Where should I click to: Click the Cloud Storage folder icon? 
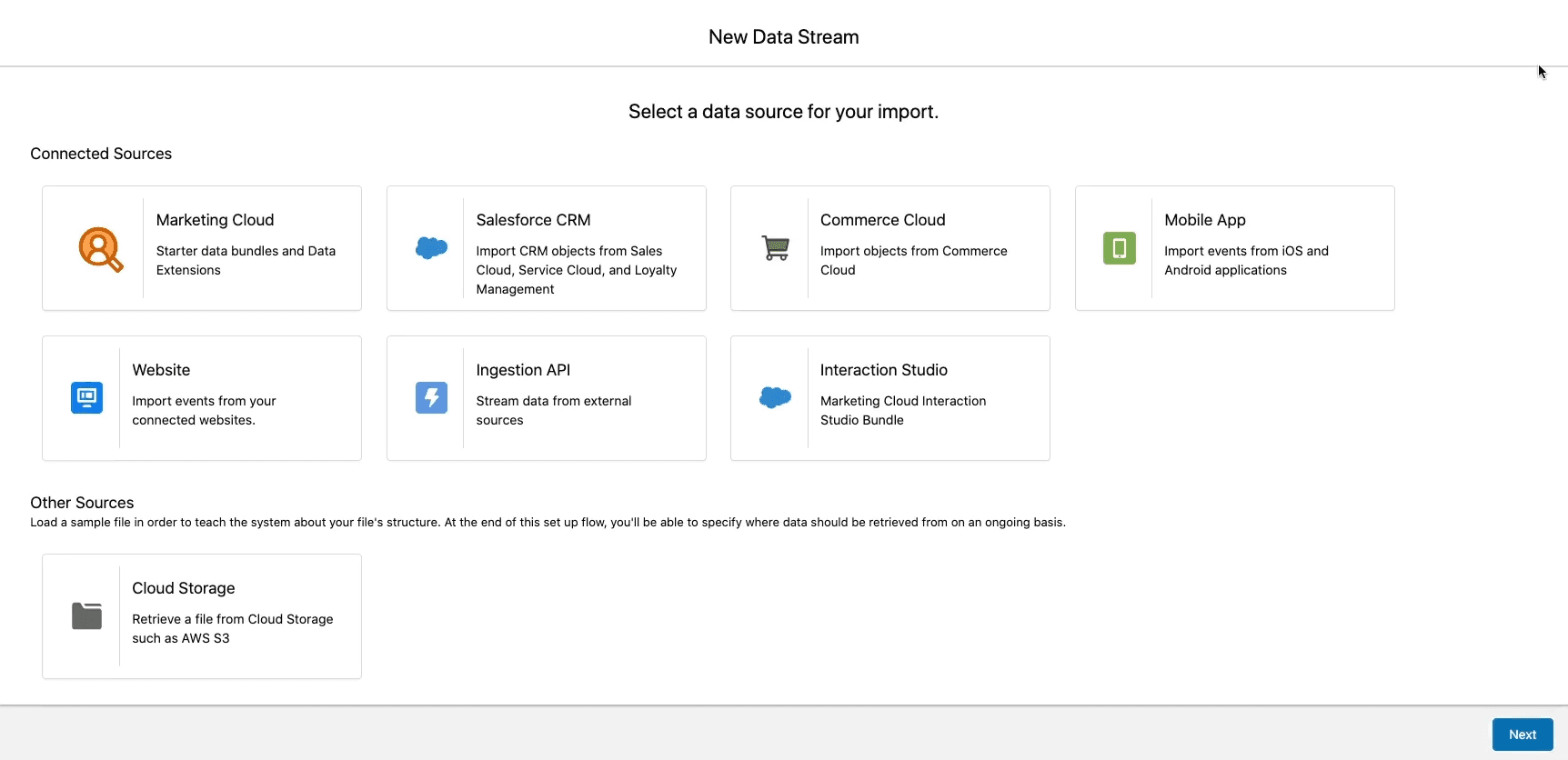coord(87,616)
